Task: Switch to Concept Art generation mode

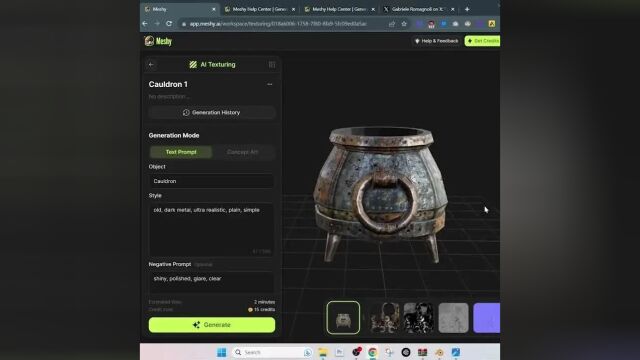Action: (242, 152)
